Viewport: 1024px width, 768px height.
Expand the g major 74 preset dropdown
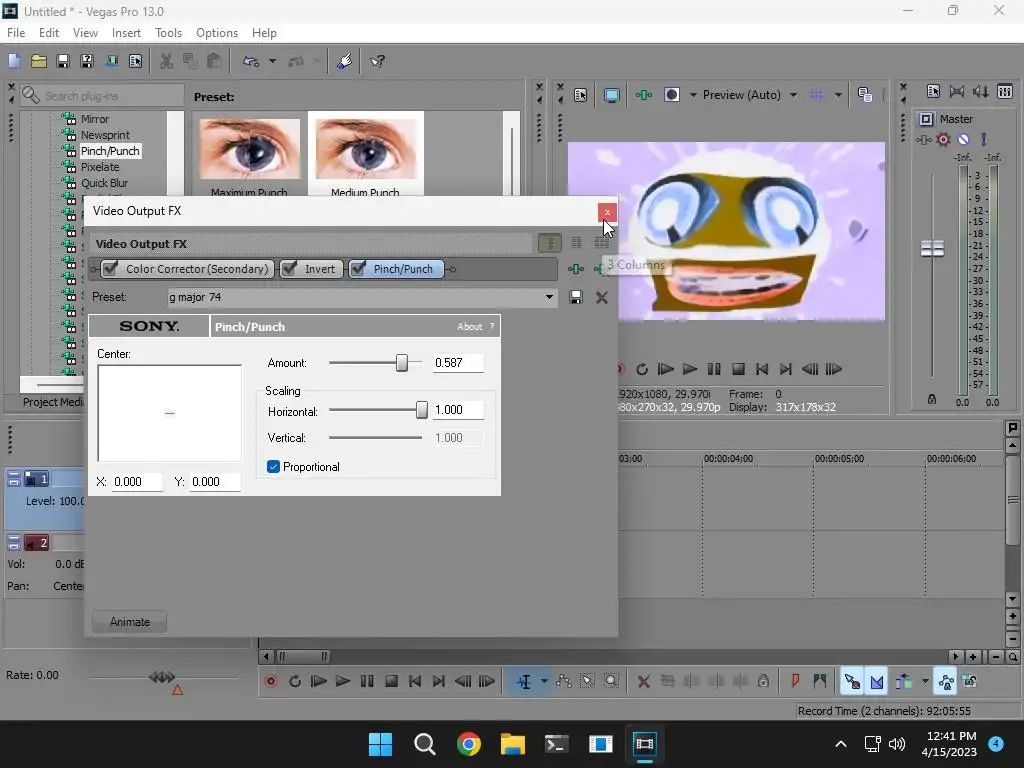[x=549, y=297]
